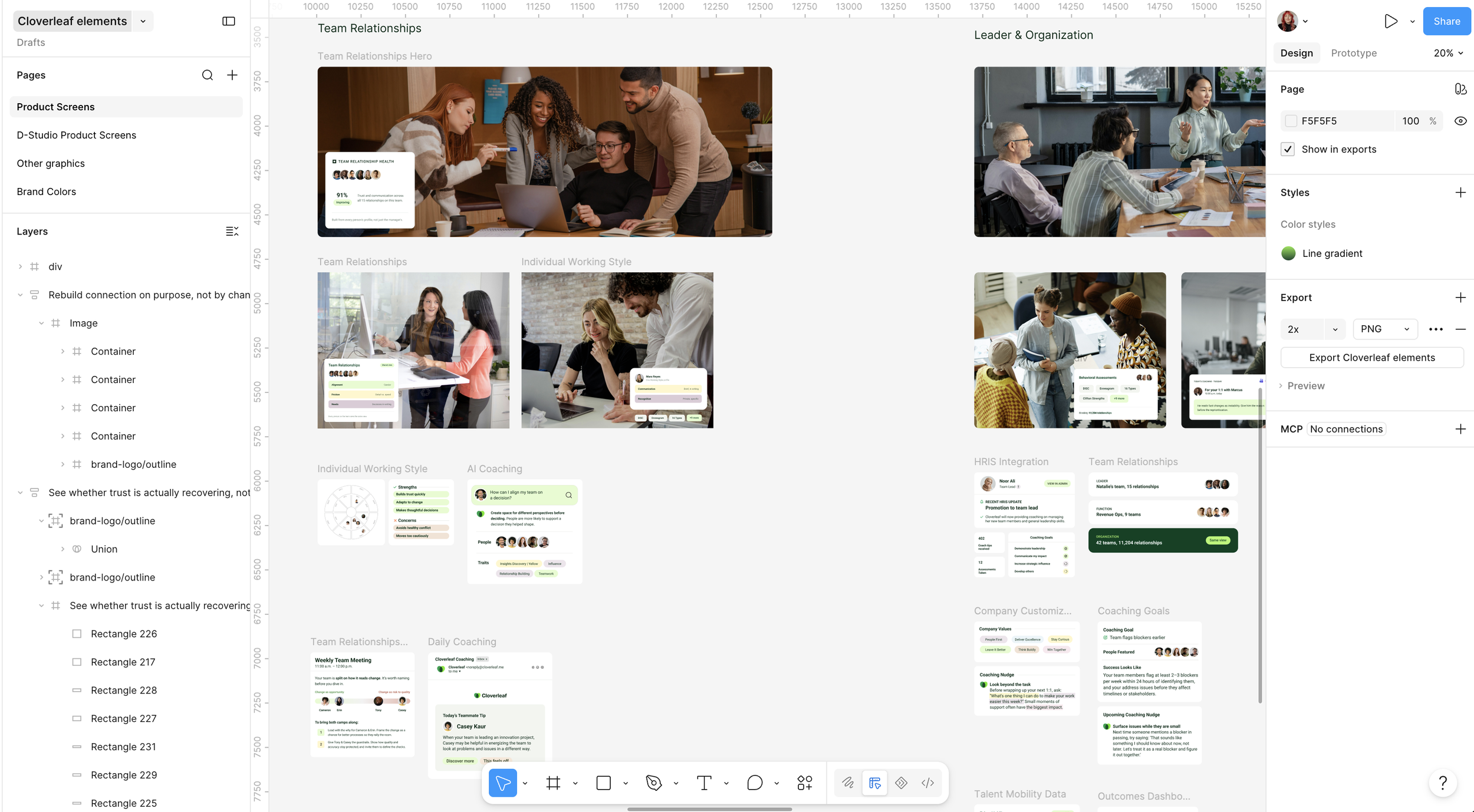The width and height of the screenshot is (1474, 812).
Task: Select the Move tool in bottom toolbar
Action: point(503,783)
